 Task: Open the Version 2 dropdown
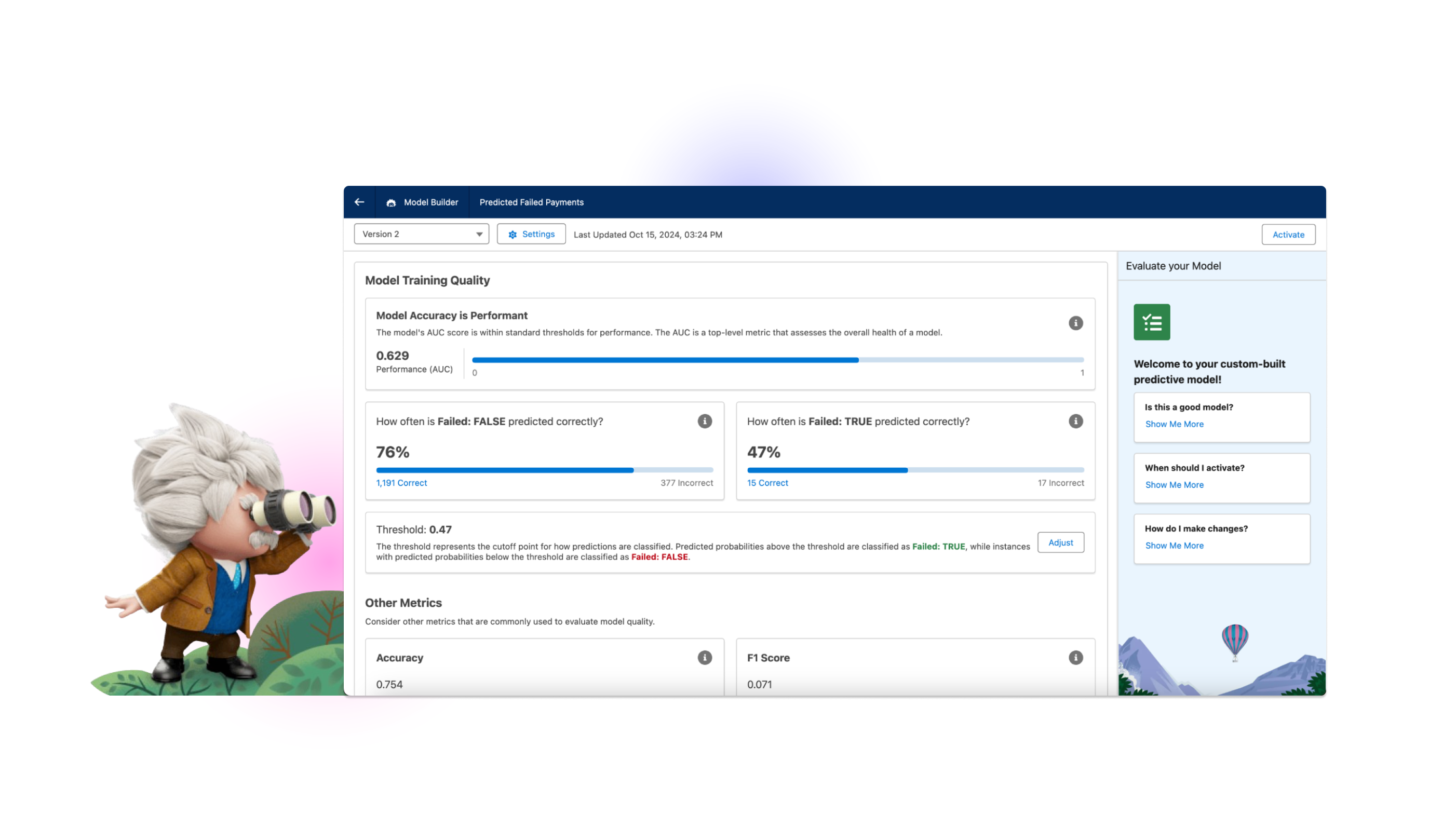[421, 234]
